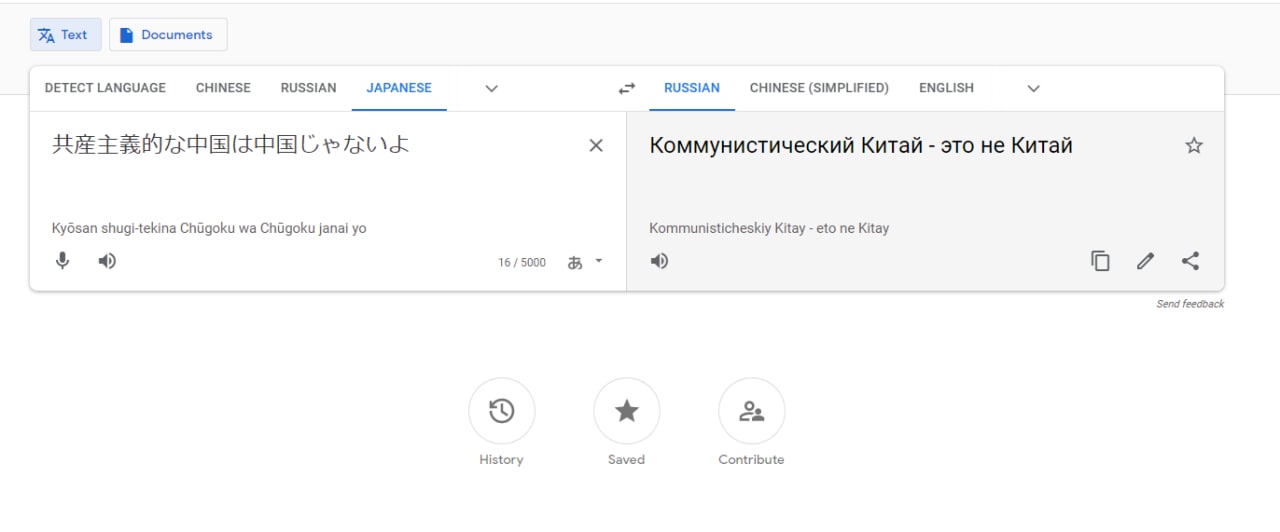Expand more source languages
Screen dimensions: 1280x532
click(491, 88)
